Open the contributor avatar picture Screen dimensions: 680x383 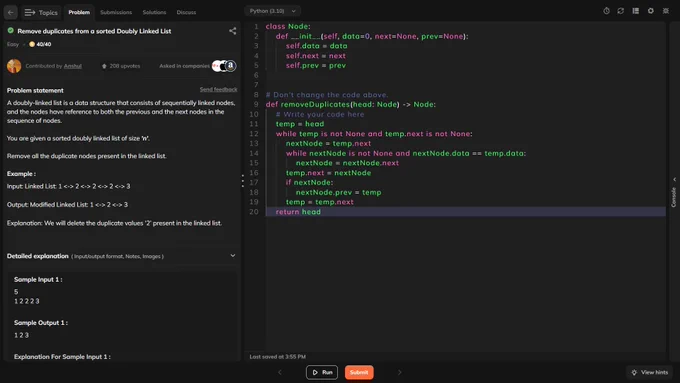pos(14,66)
